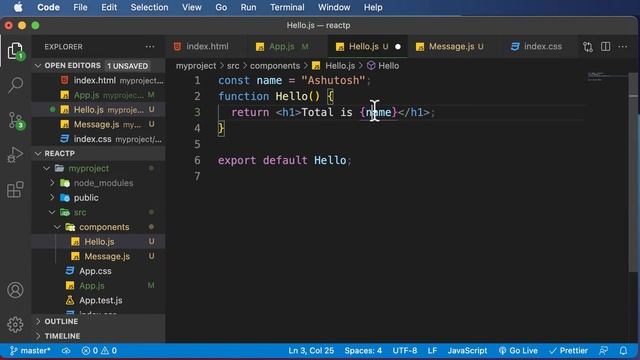This screenshot has height=360, width=640.
Task: Click the Open Changes compare icon
Action: (588, 47)
